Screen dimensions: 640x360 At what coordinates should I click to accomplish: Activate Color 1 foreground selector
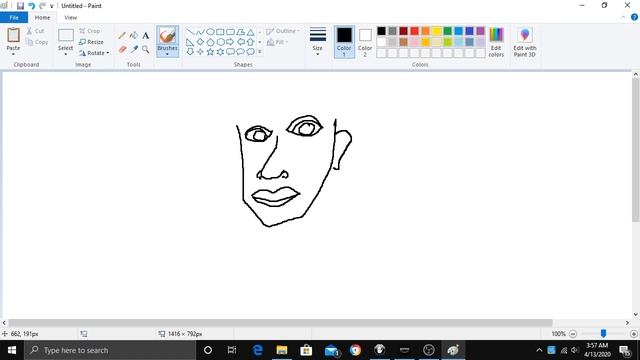pos(344,42)
